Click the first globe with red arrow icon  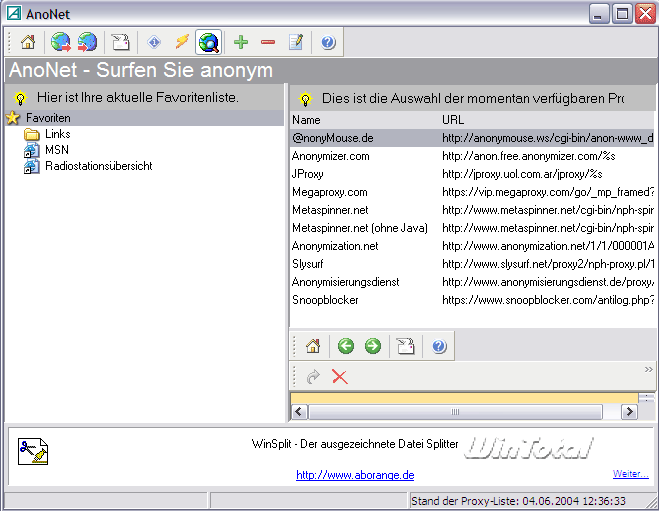[x=61, y=42]
